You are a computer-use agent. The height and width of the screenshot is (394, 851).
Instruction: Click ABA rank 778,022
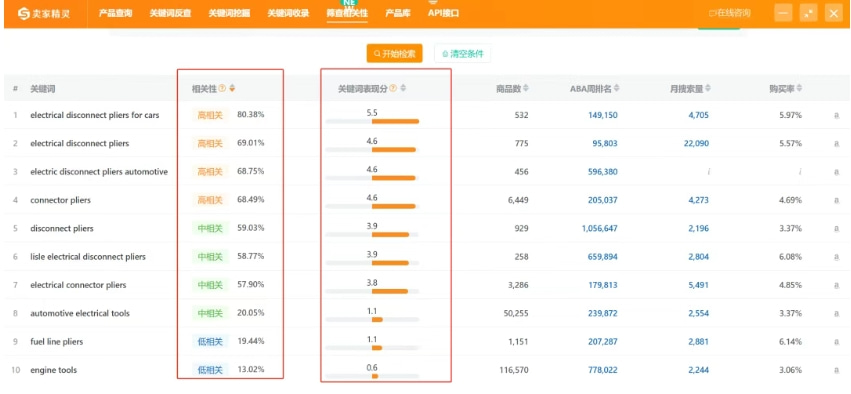point(602,370)
